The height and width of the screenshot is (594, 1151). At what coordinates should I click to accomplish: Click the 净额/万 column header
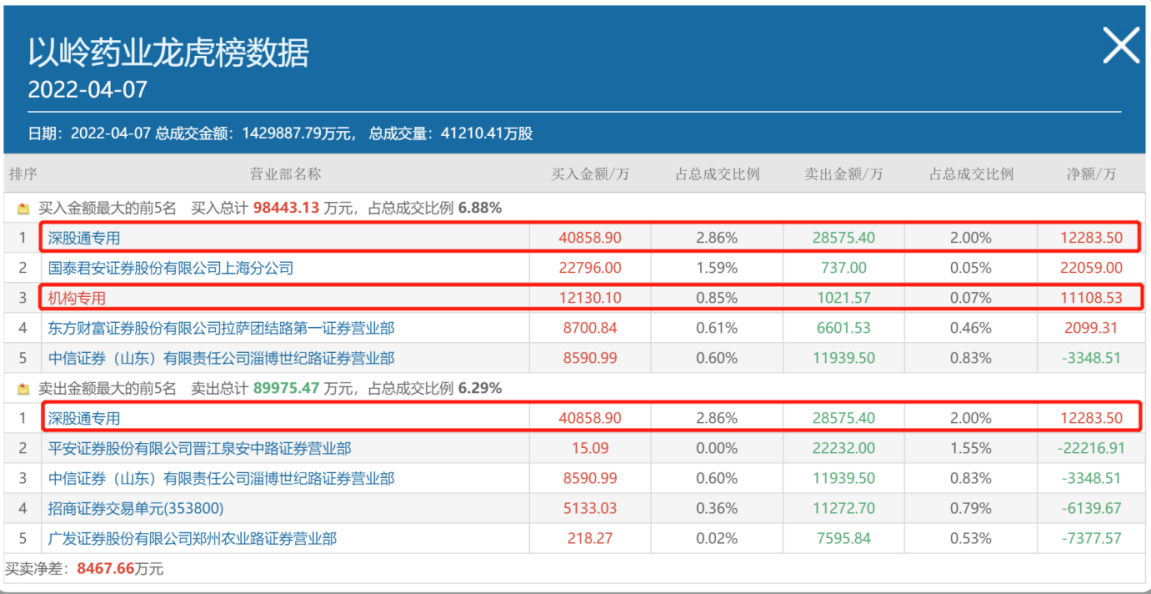[1092, 174]
